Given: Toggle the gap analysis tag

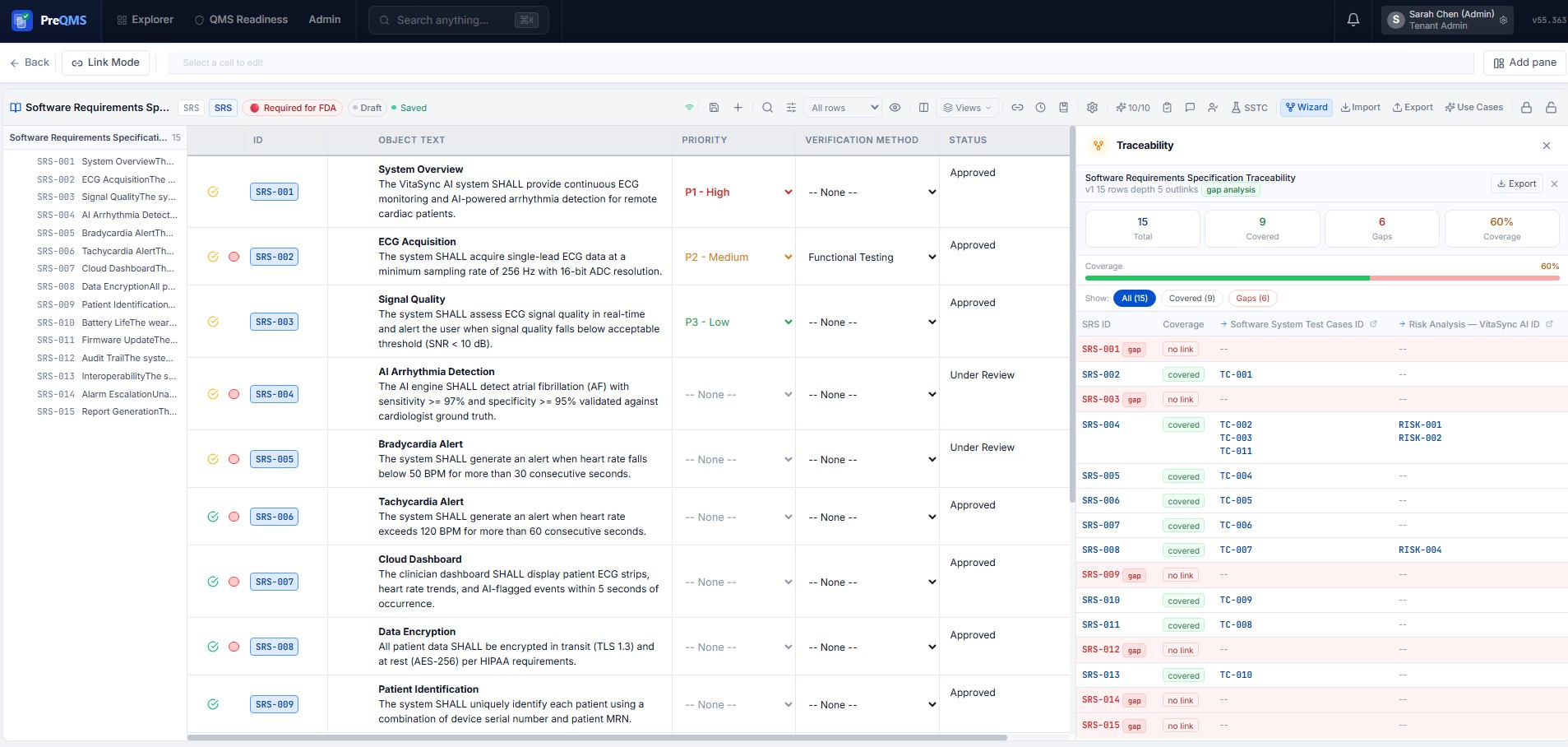Looking at the screenshot, I should tap(1231, 190).
